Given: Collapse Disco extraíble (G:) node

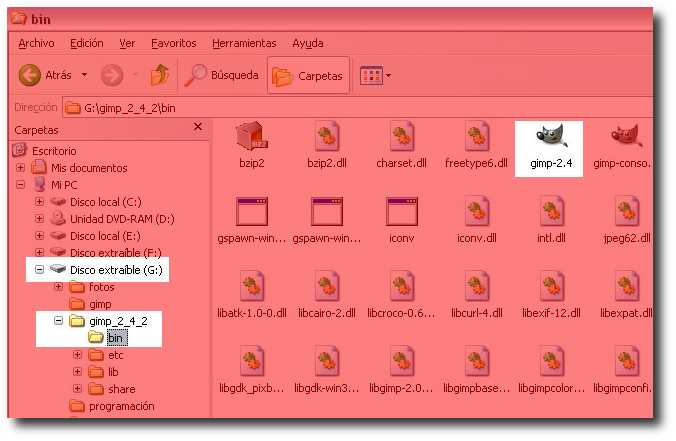Looking at the screenshot, I should [39, 269].
